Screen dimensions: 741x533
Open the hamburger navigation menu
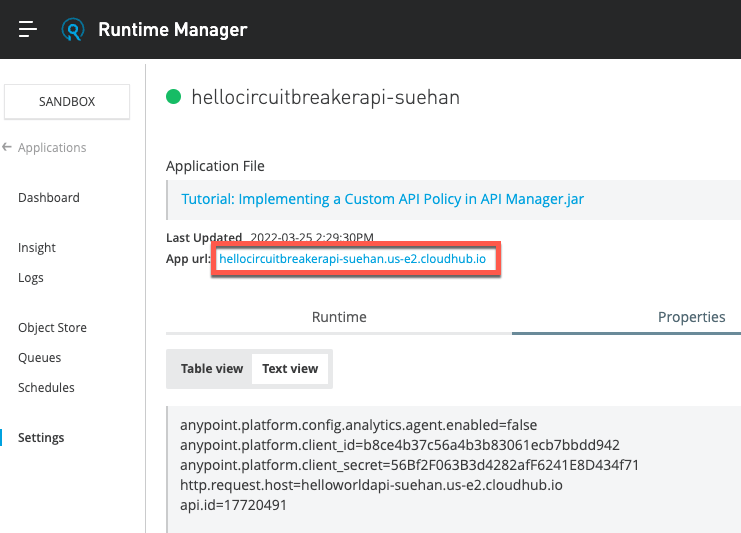click(x=28, y=29)
